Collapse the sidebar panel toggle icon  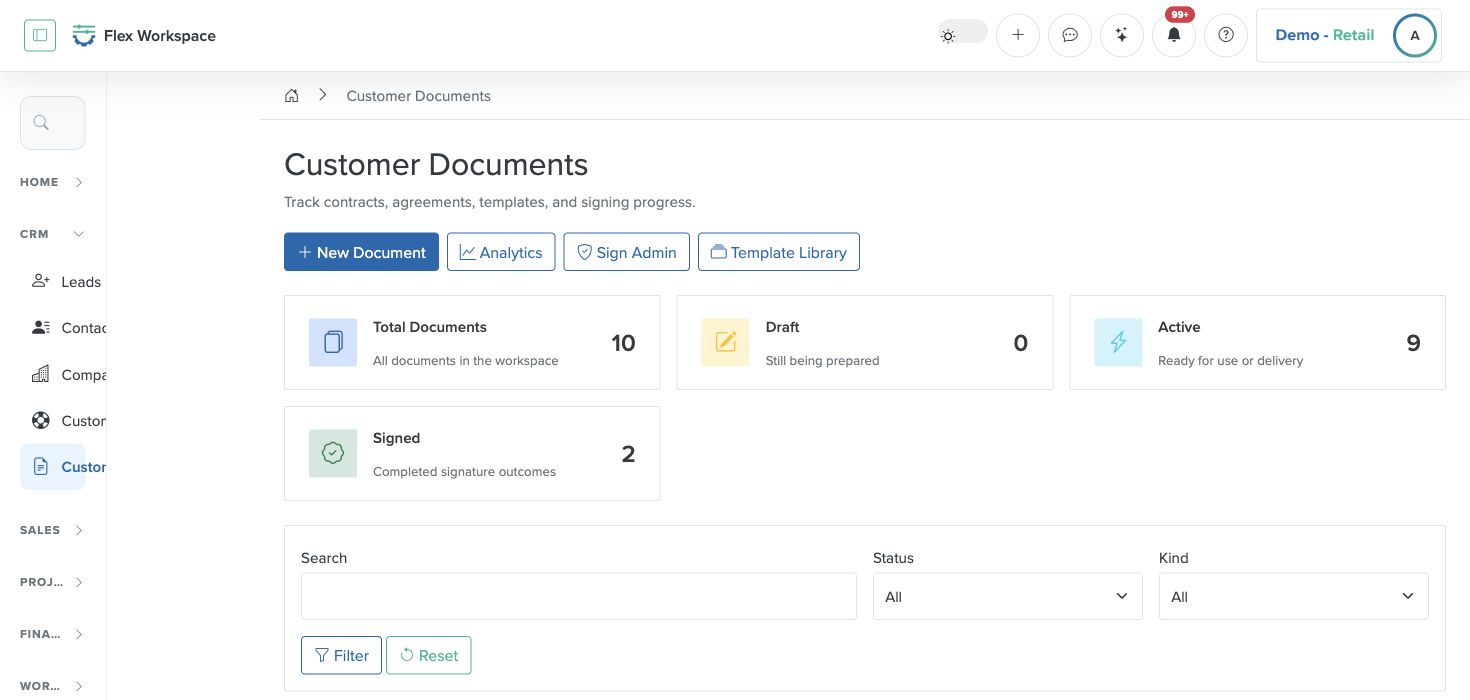pos(40,35)
